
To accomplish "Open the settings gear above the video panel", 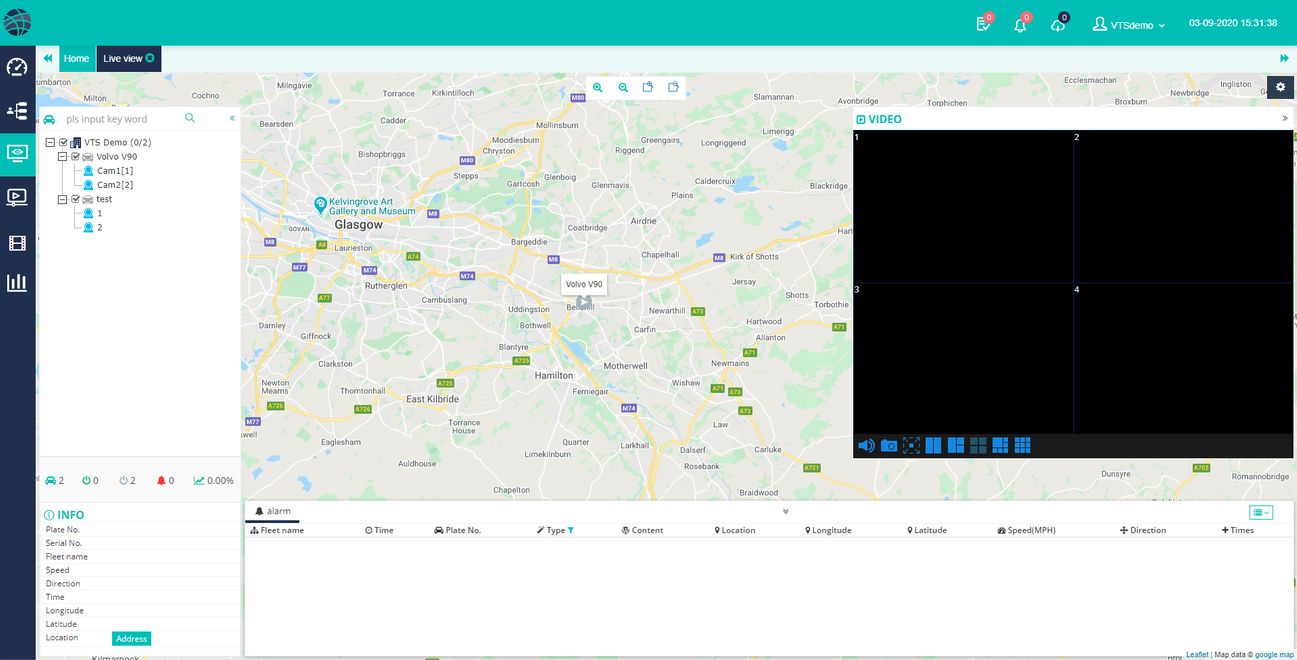I will coord(1280,87).
